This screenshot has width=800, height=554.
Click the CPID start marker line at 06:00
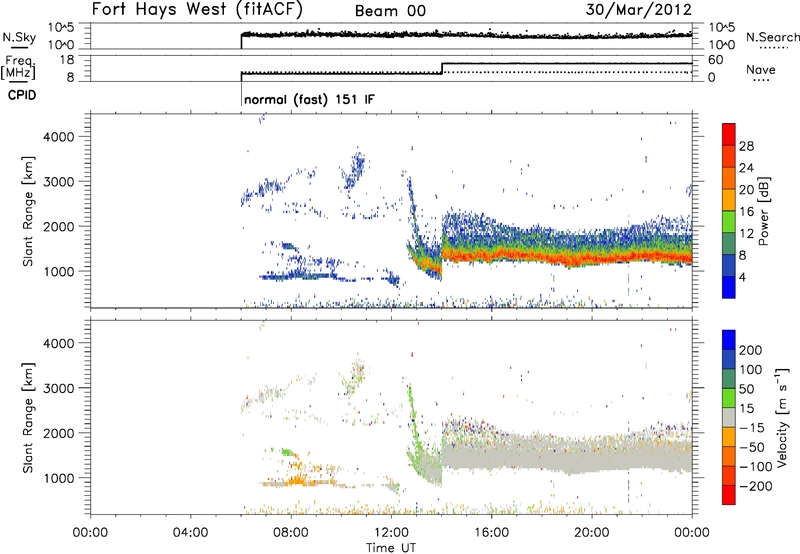tap(241, 94)
